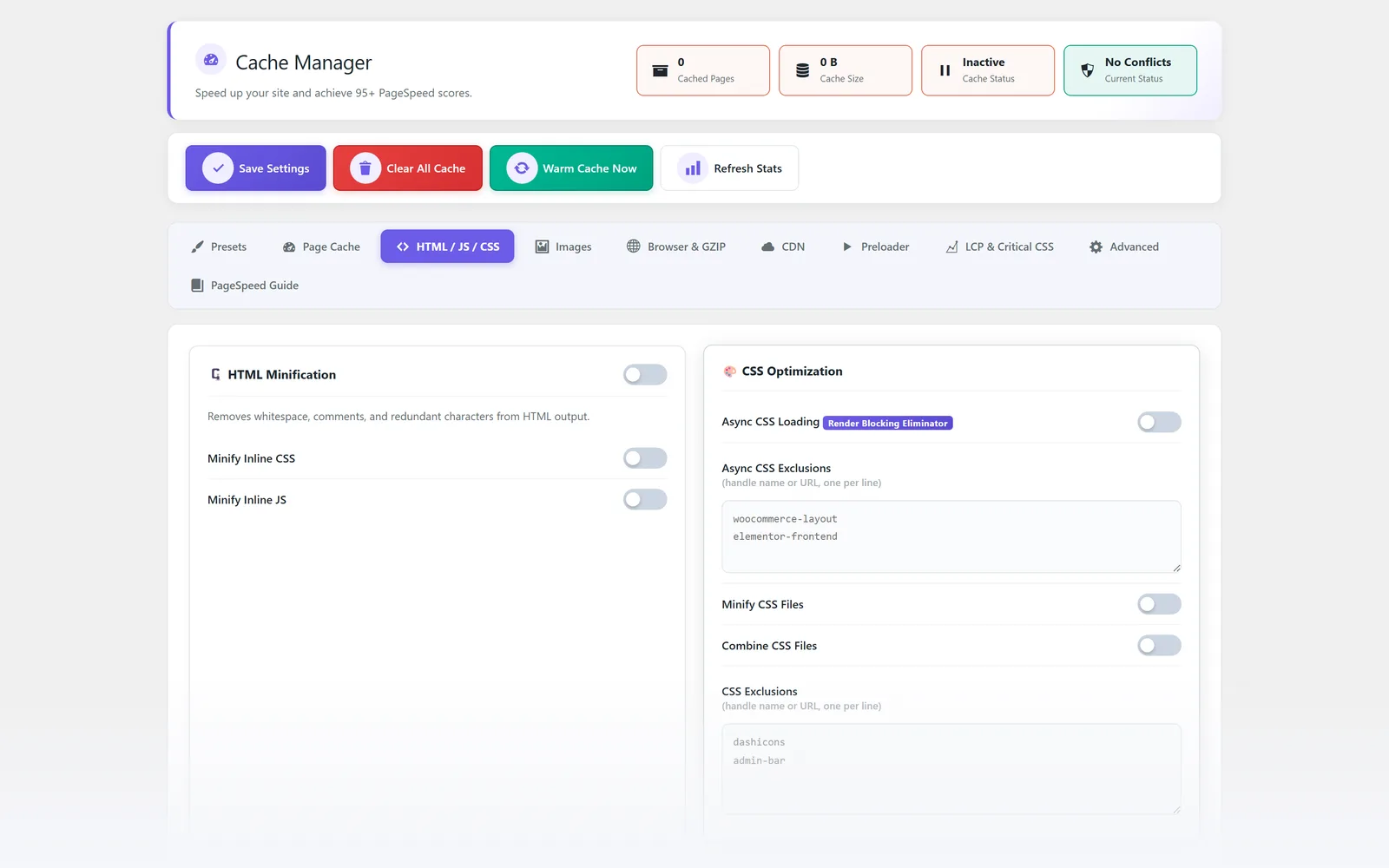Screen dimensions: 1389x868
Task: Click the CSS Optimization palette icon
Action: click(x=729, y=372)
